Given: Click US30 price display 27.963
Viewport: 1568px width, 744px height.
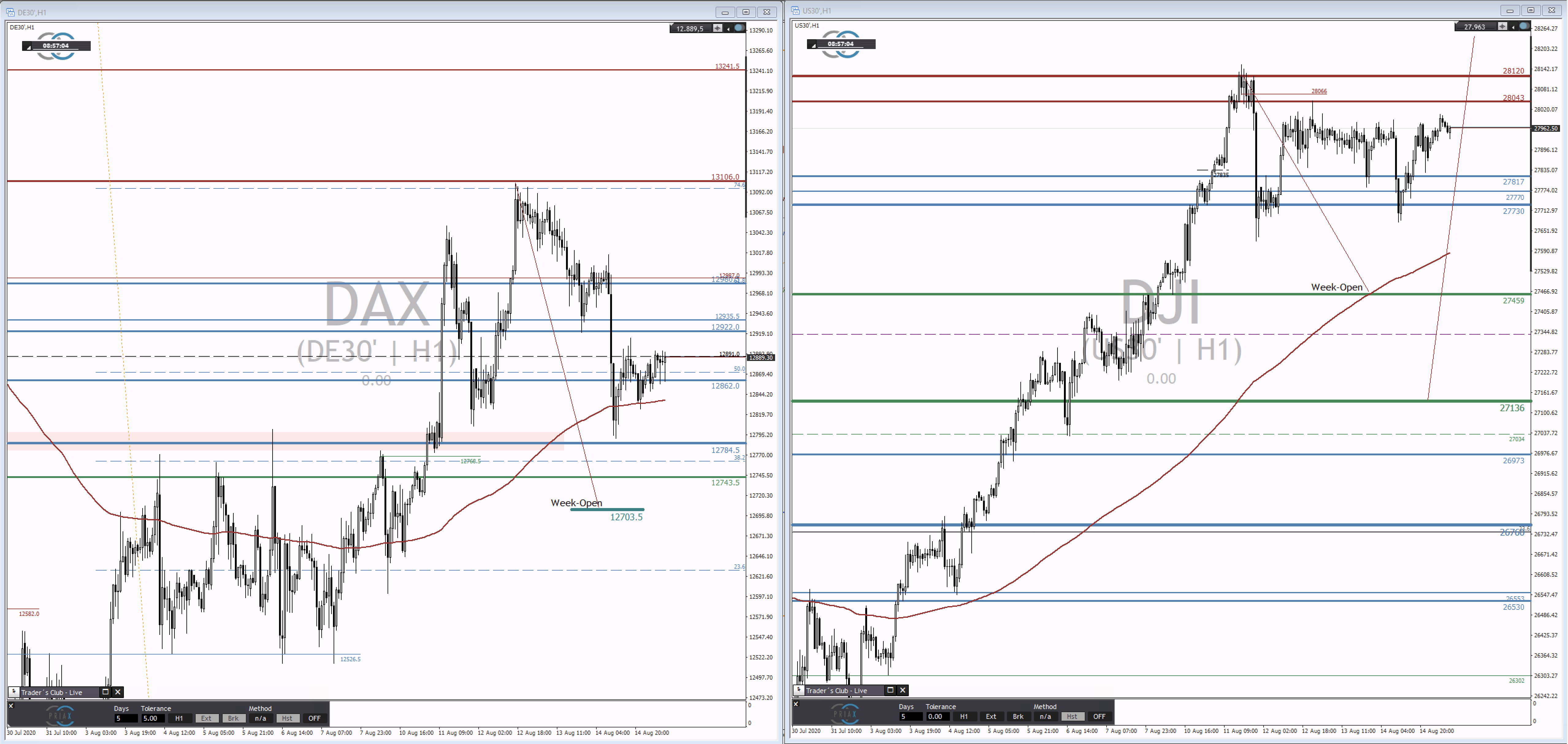Looking at the screenshot, I should pos(1475,27).
